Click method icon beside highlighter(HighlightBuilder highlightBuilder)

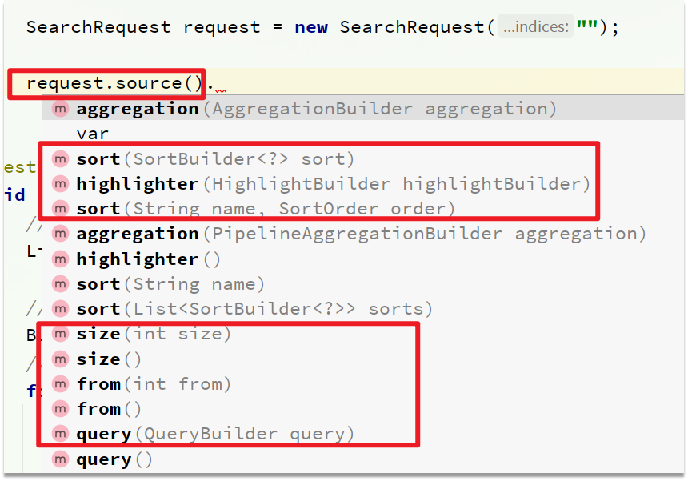click(x=60, y=184)
